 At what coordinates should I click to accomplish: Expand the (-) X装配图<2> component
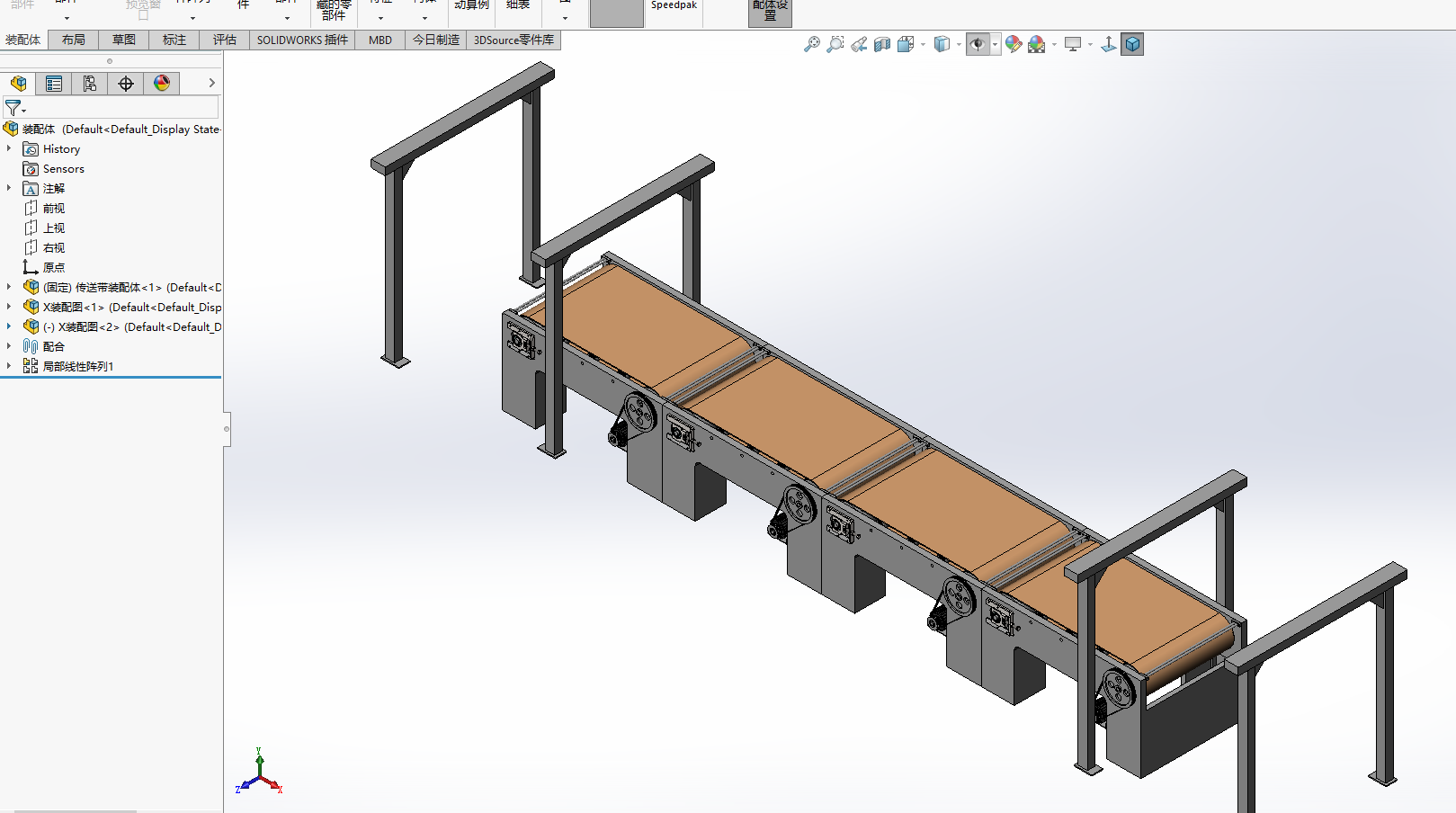tap(9, 327)
